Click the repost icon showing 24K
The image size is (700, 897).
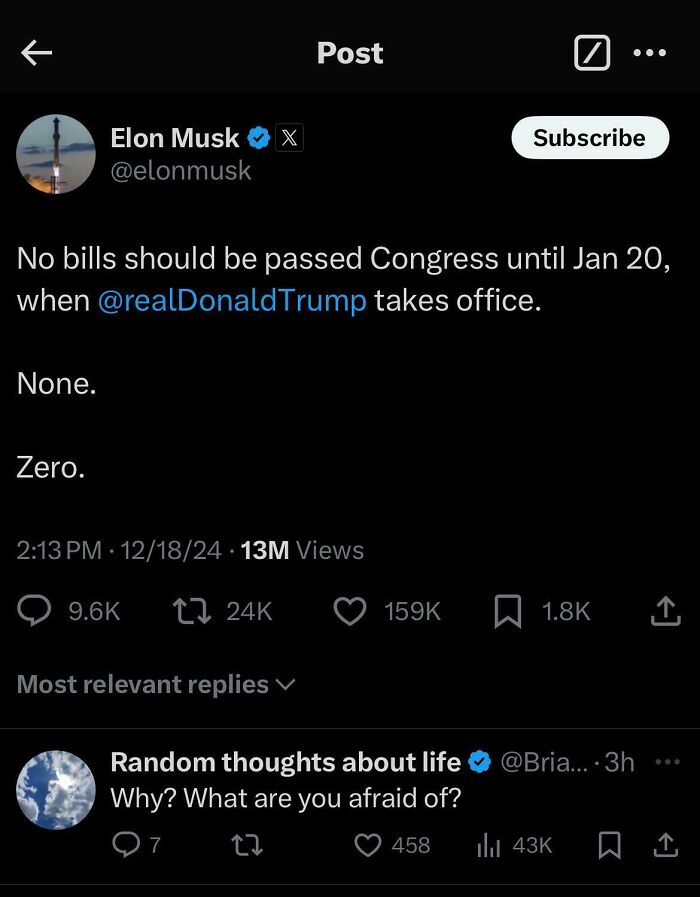pos(190,611)
